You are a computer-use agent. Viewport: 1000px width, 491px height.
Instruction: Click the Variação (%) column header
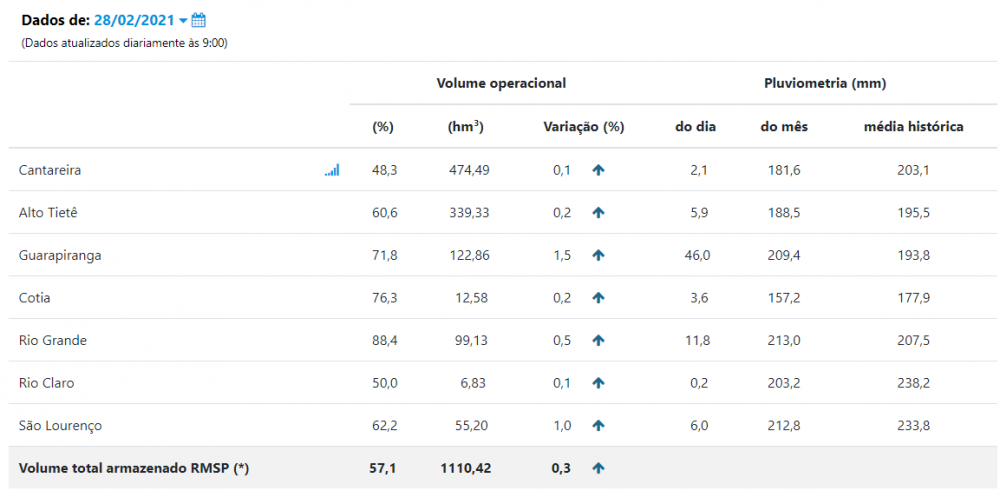[583, 127]
